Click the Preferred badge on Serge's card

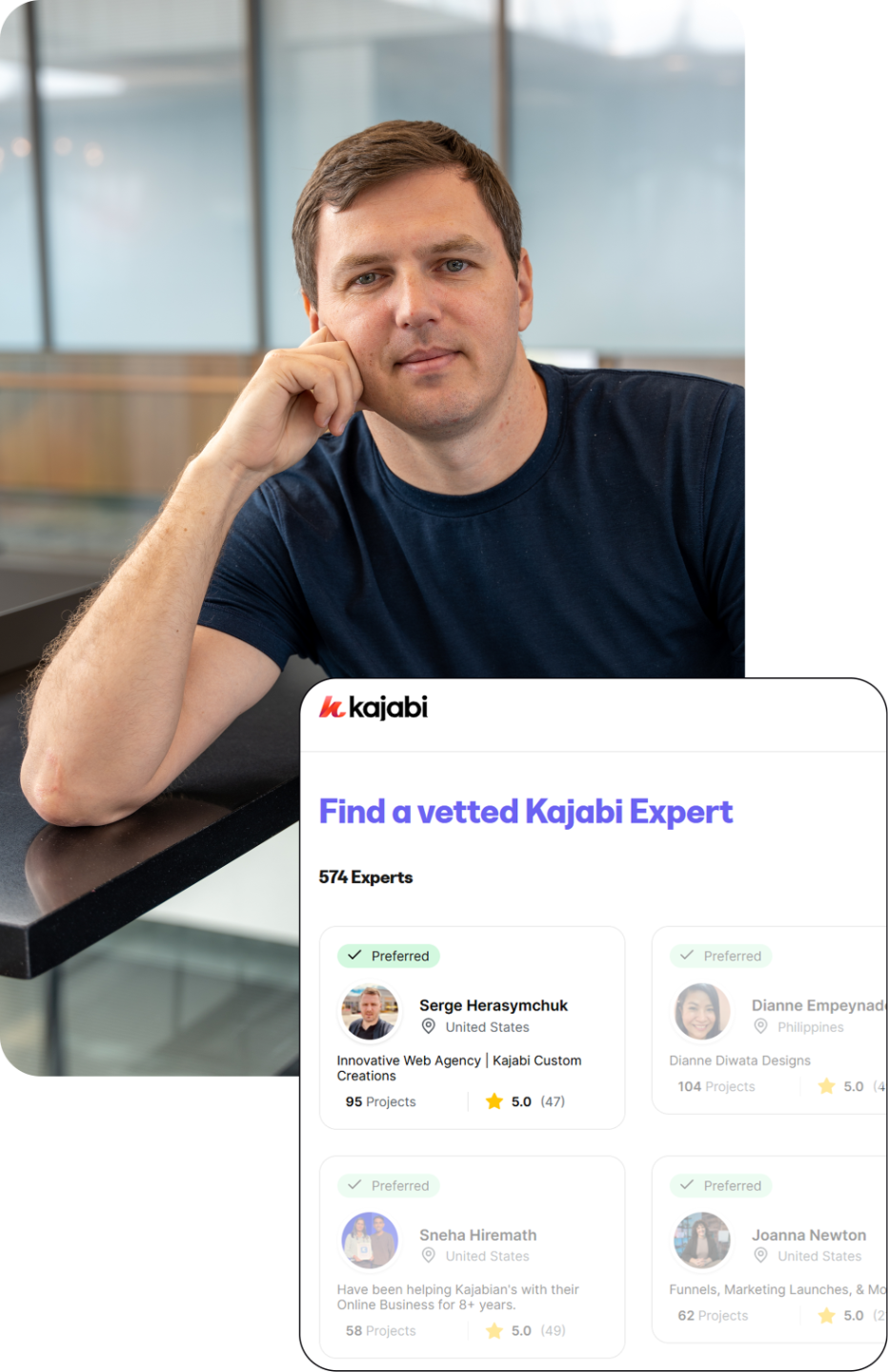[x=389, y=956]
